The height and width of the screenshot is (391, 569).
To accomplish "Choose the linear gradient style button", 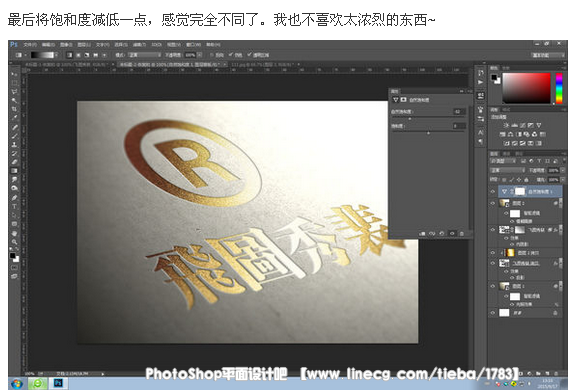I will point(70,55).
